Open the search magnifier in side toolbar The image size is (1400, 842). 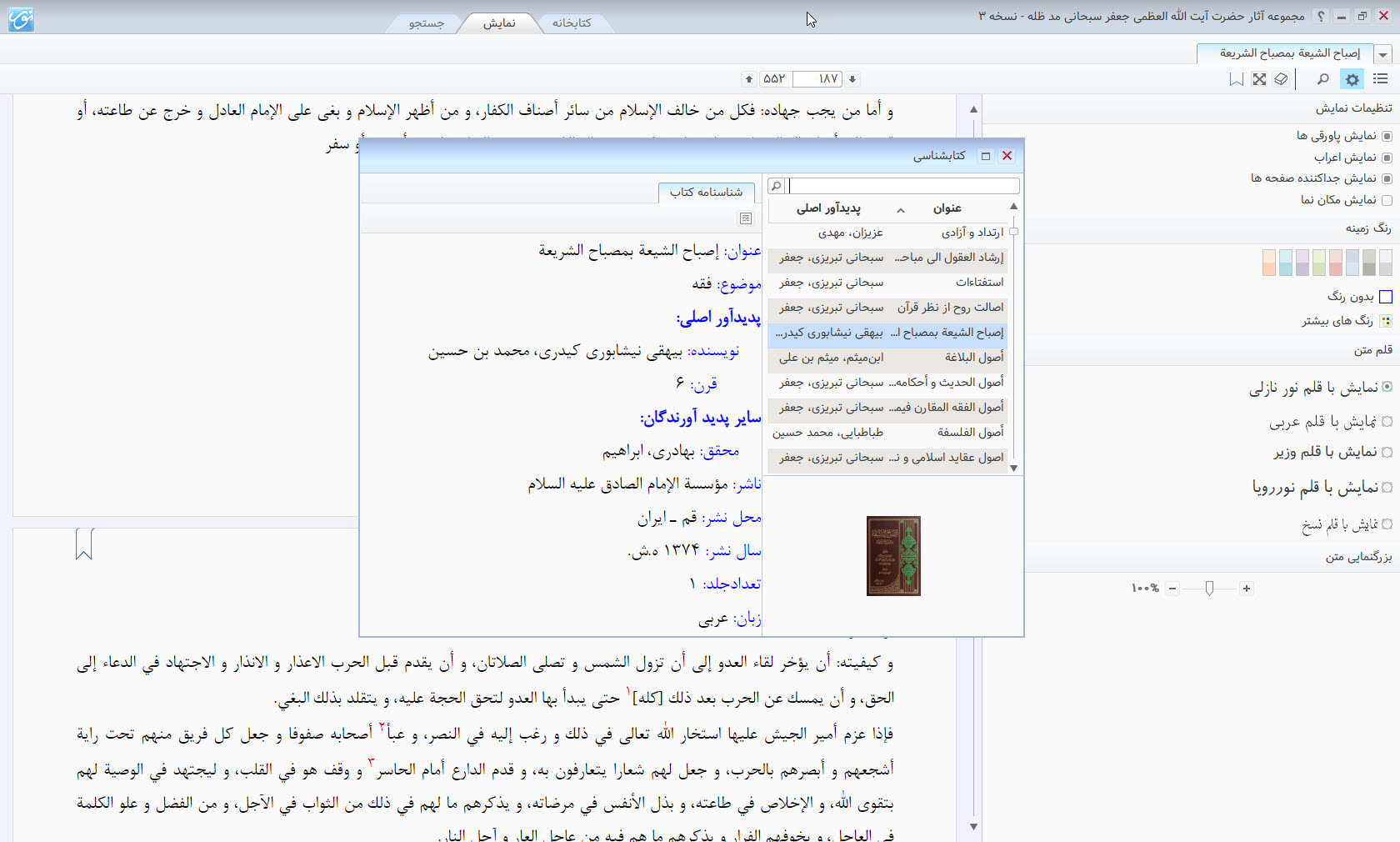[x=1322, y=79]
